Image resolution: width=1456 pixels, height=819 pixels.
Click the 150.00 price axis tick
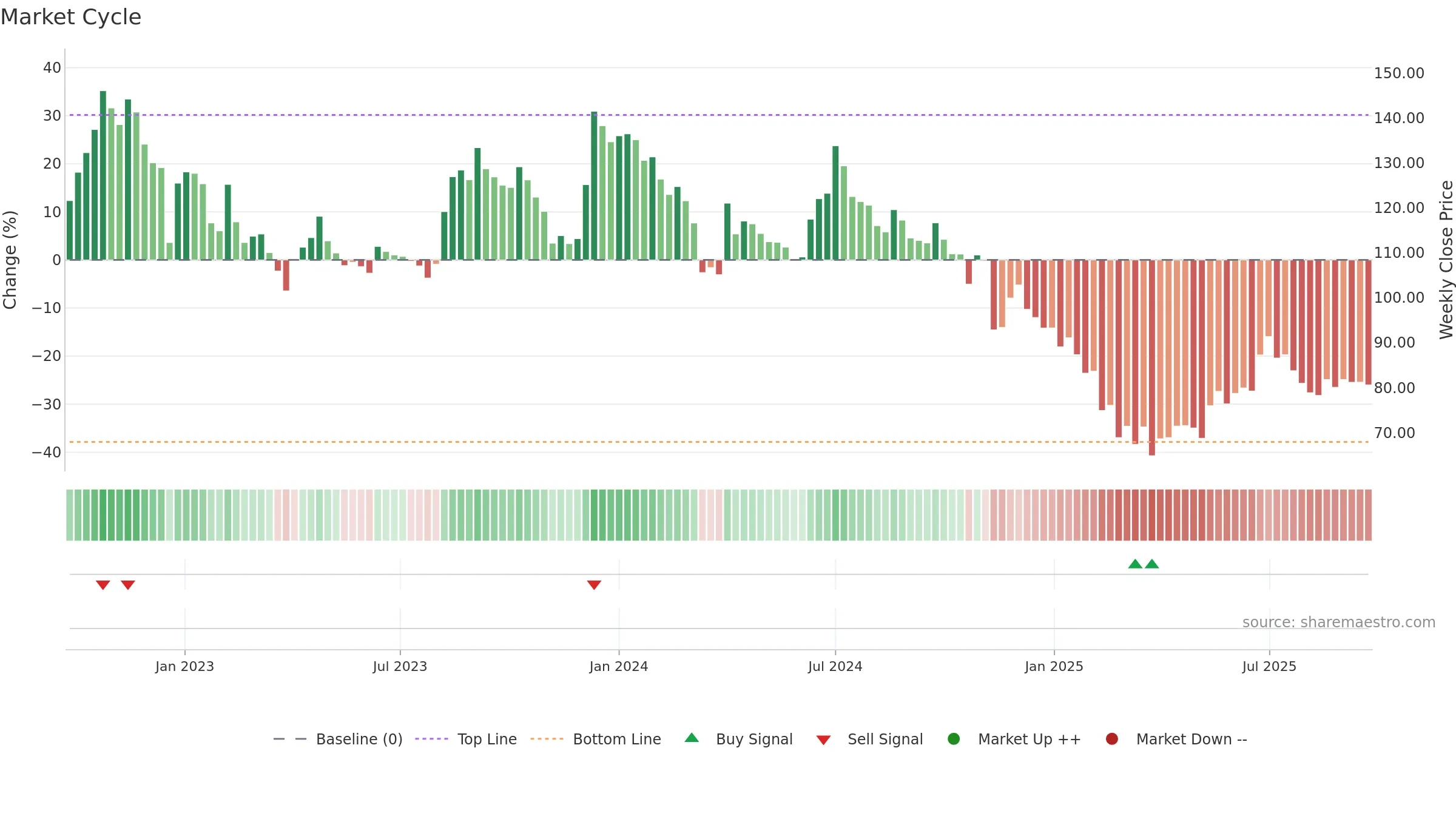tap(1399, 73)
